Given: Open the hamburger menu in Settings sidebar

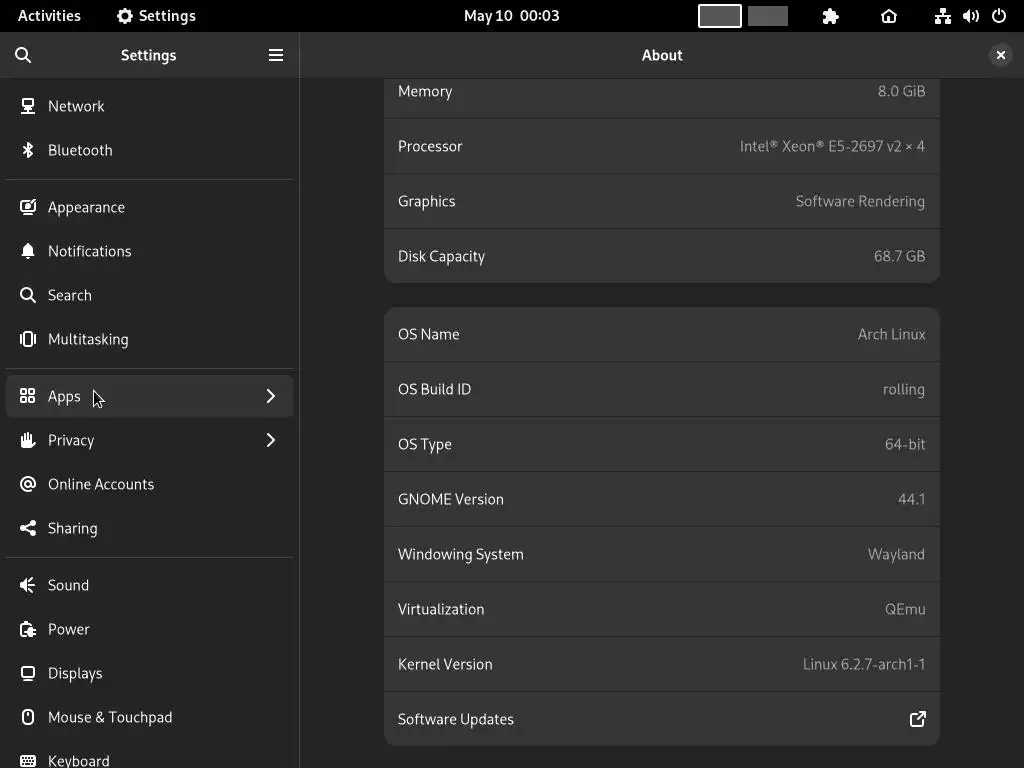Looking at the screenshot, I should [x=276, y=55].
